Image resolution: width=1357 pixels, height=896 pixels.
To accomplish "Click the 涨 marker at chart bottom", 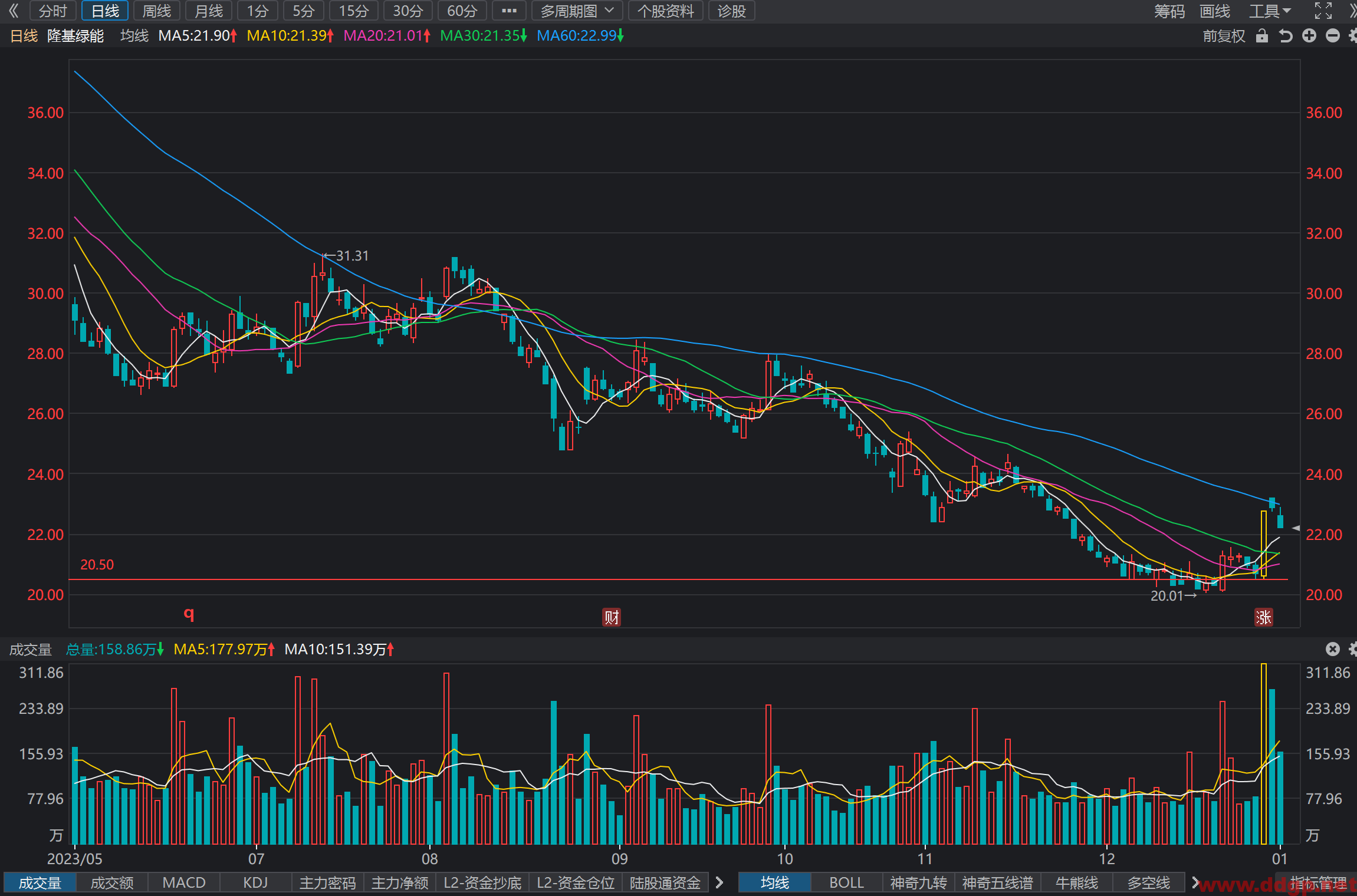I will tap(1264, 617).
